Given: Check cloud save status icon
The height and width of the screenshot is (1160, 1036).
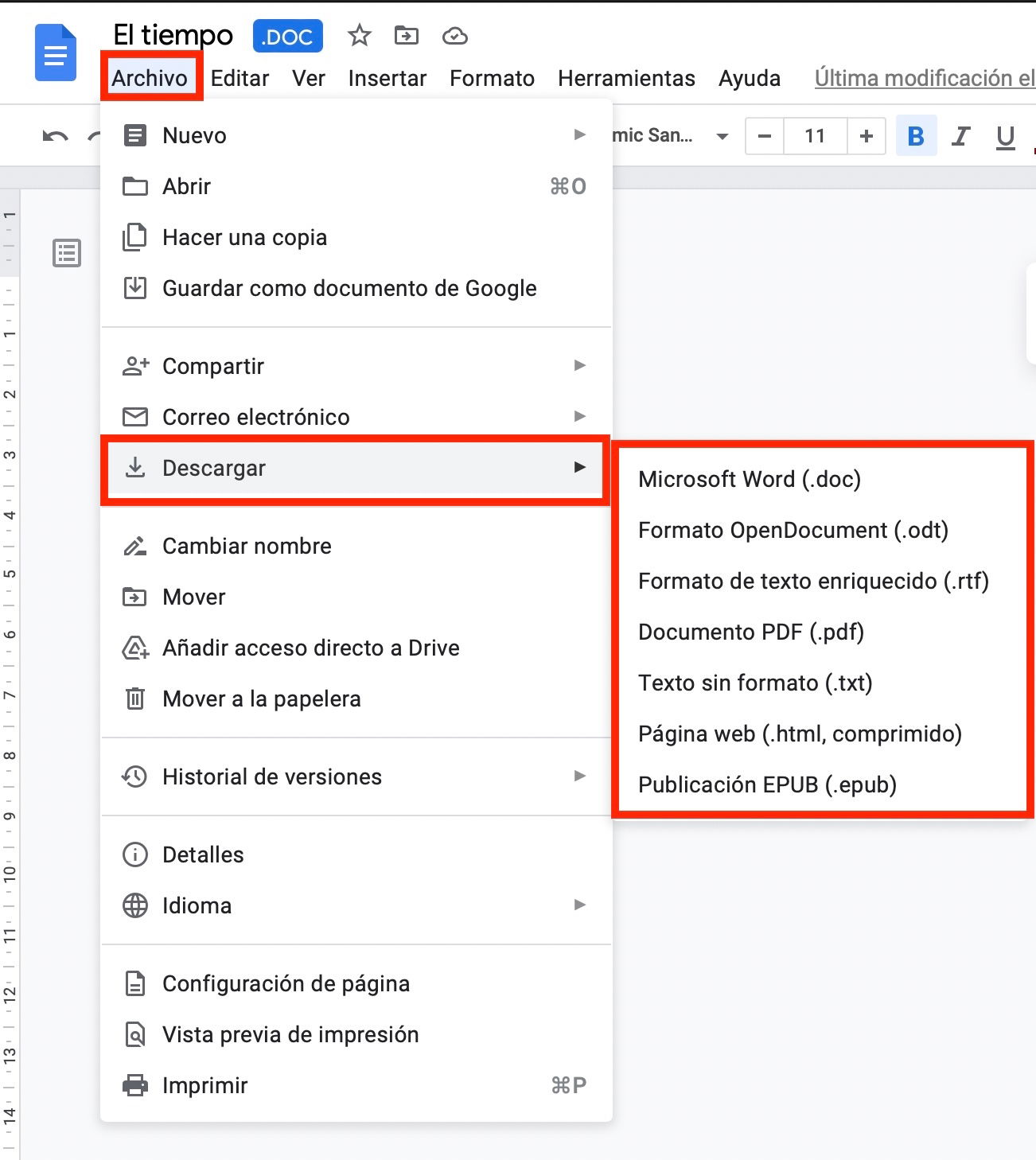Looking at the screenshot, I should pyautogui.click(x=454, y=36).
